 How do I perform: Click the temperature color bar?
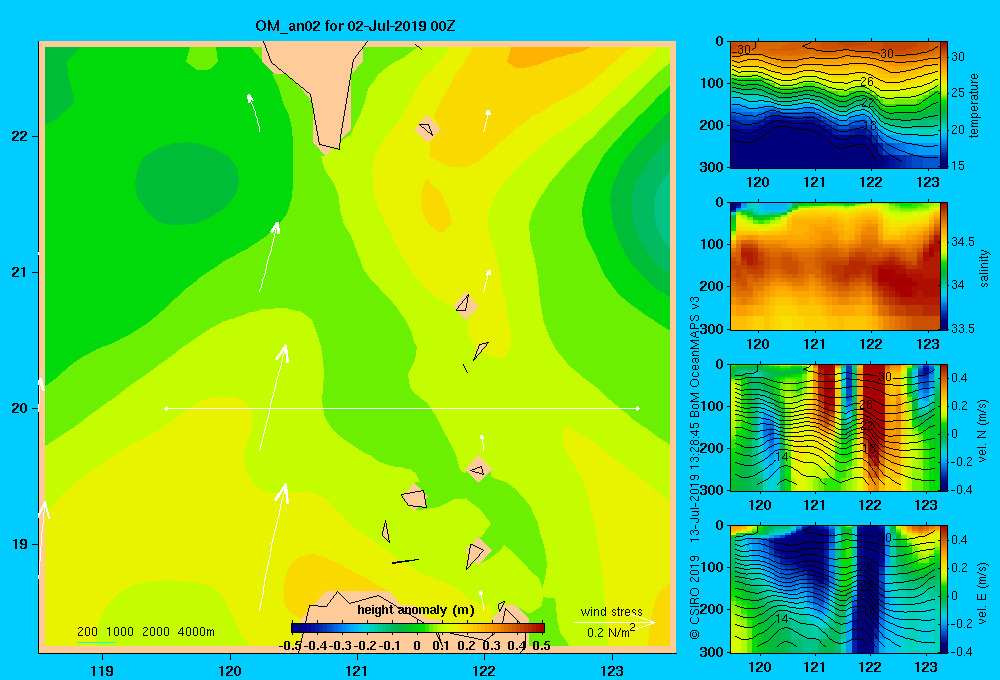click(944, 104)
